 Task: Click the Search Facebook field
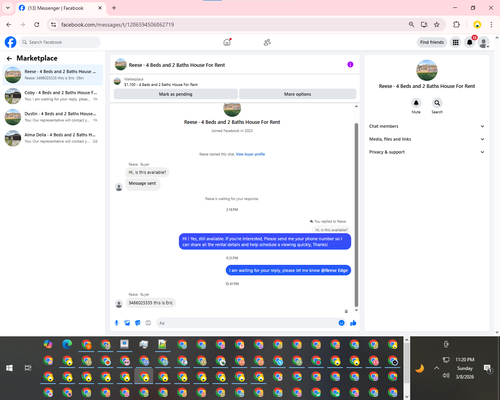[60, 42]
